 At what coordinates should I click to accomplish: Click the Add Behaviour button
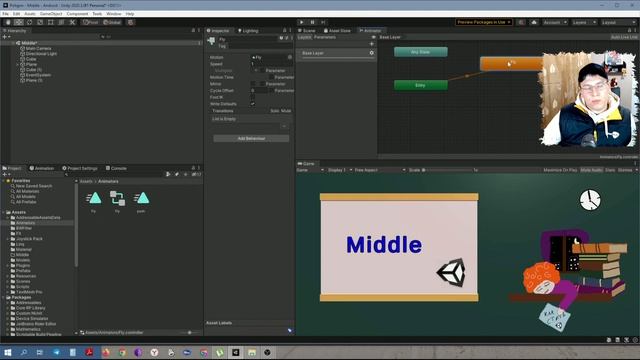pos(251,139)
